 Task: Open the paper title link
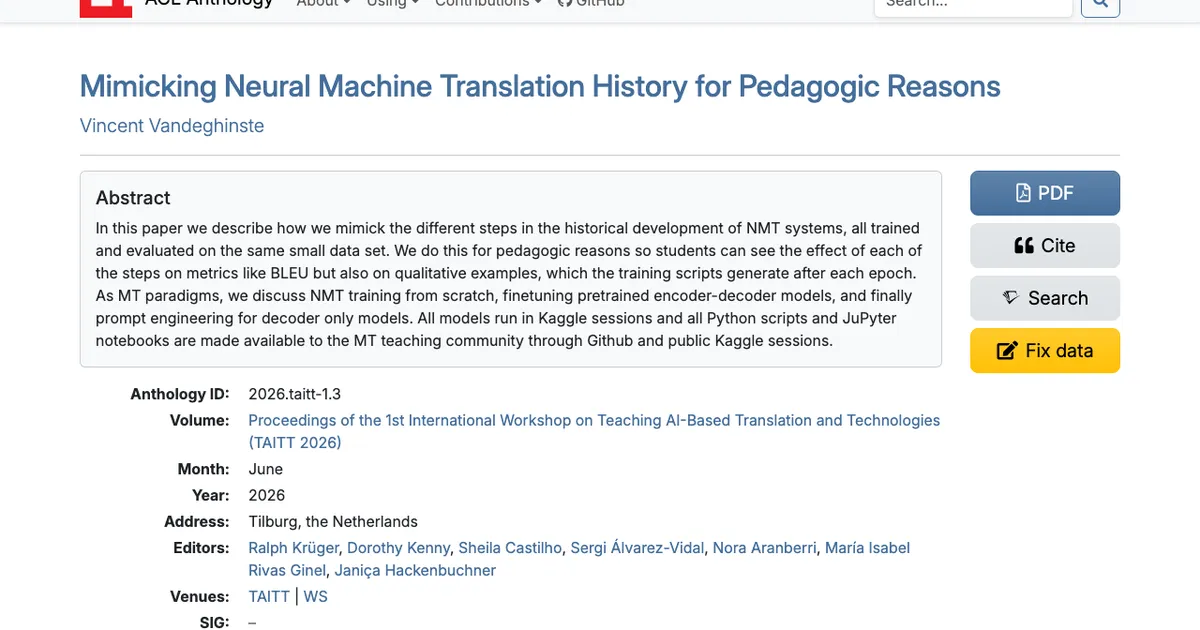pos(540,86)
